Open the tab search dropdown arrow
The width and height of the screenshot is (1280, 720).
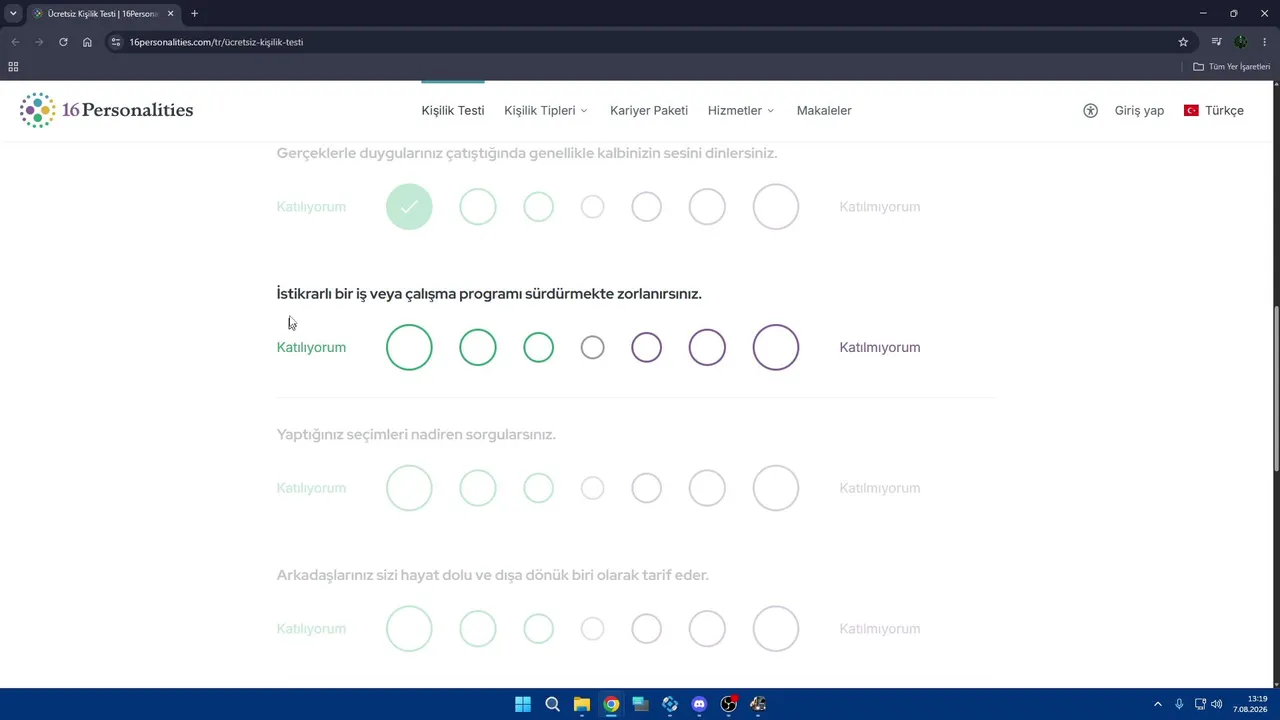coord(13,14)
